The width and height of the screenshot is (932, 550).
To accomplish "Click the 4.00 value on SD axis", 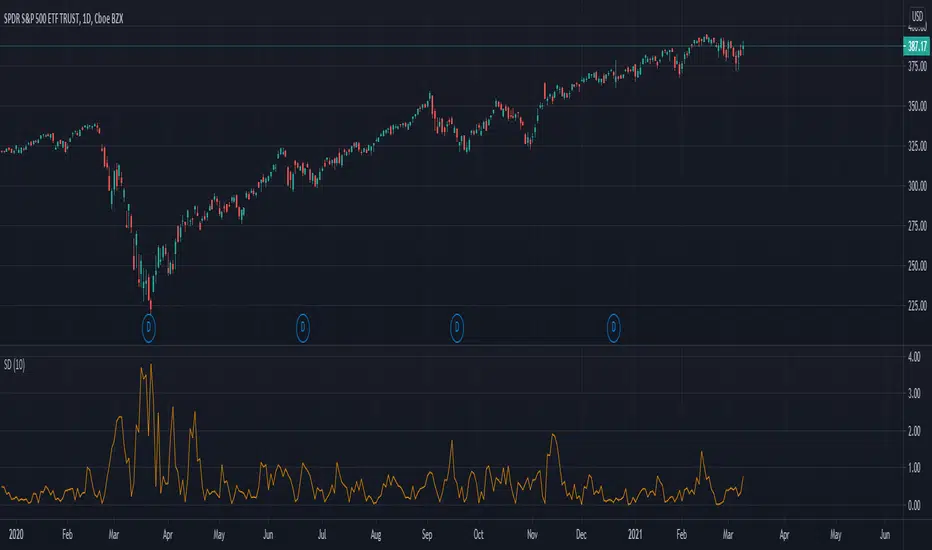I will coord(914,357).
